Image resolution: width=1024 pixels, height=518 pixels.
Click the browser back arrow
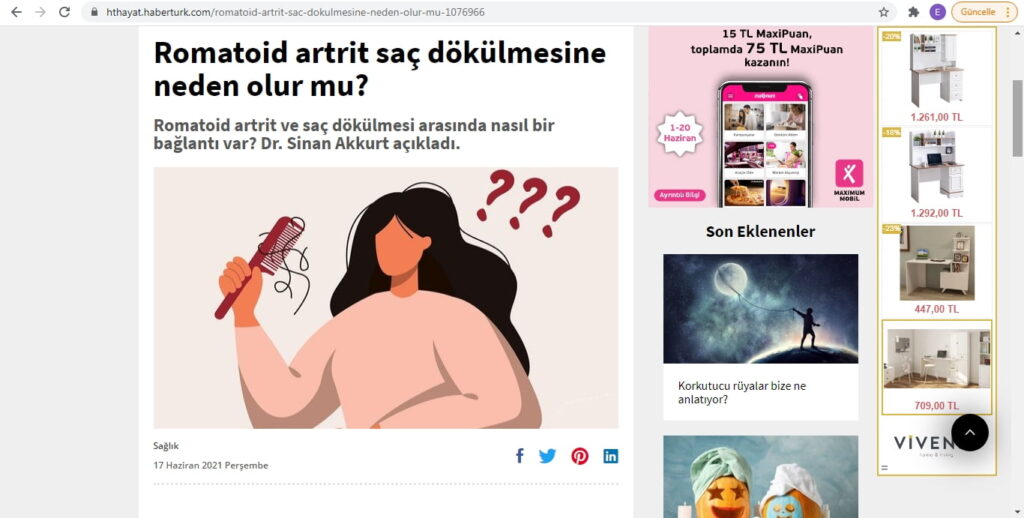[x=17, y=12]
